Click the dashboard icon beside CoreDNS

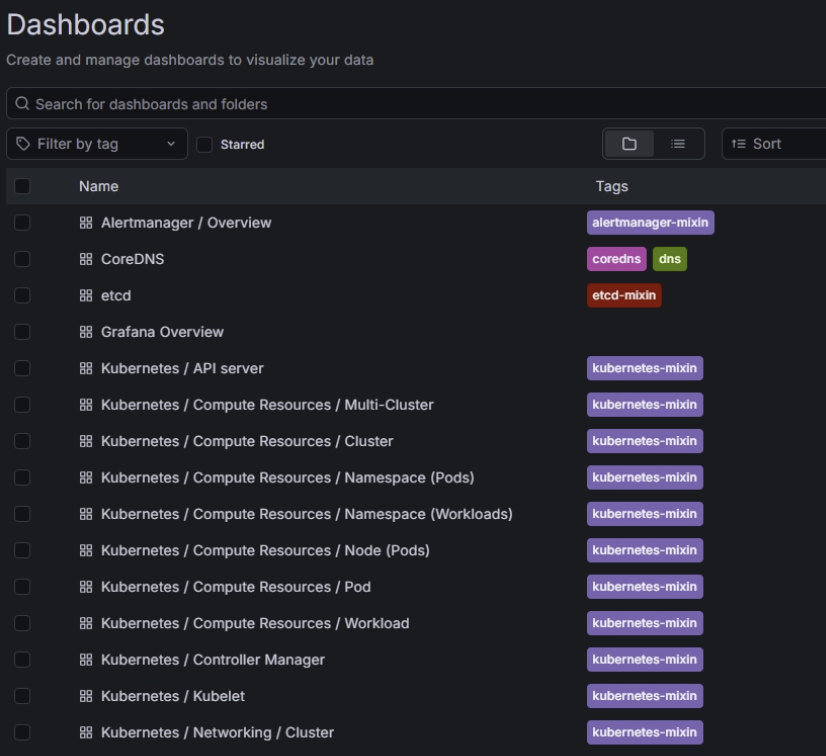click(86, 259)
